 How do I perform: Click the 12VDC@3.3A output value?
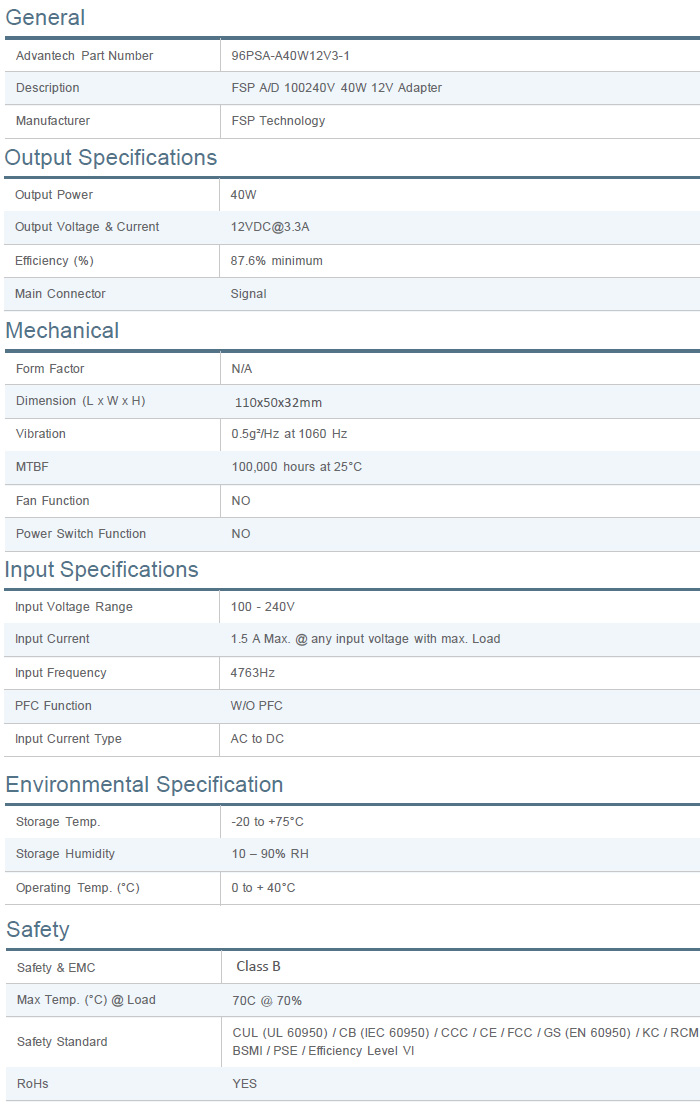270,227
